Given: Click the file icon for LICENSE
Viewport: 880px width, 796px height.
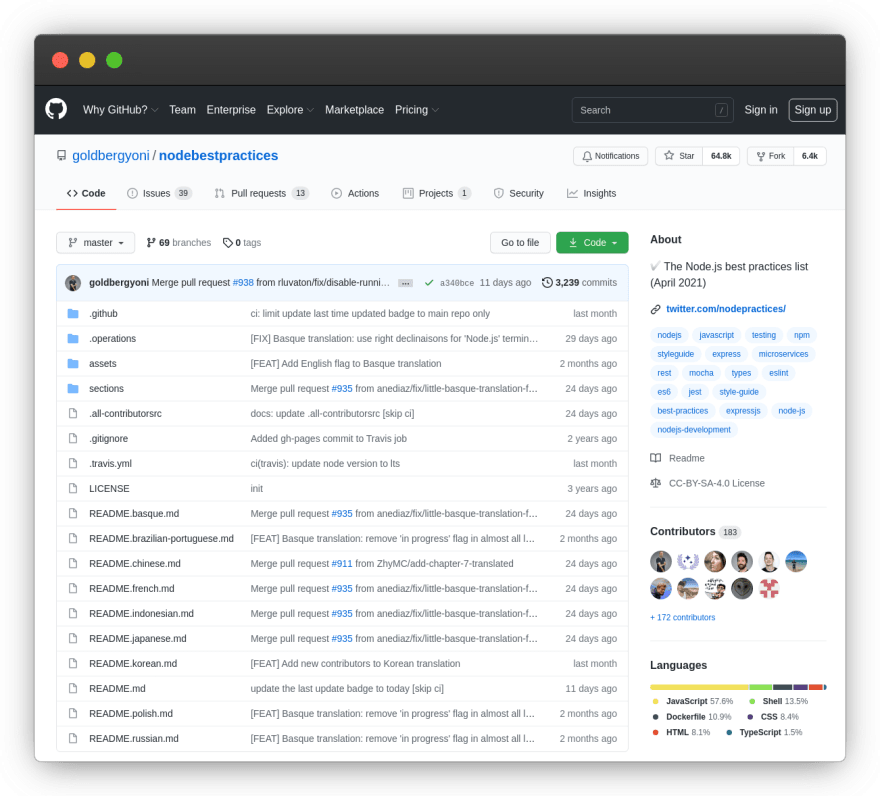Looking at the screenshot, I should pos(73,488).
